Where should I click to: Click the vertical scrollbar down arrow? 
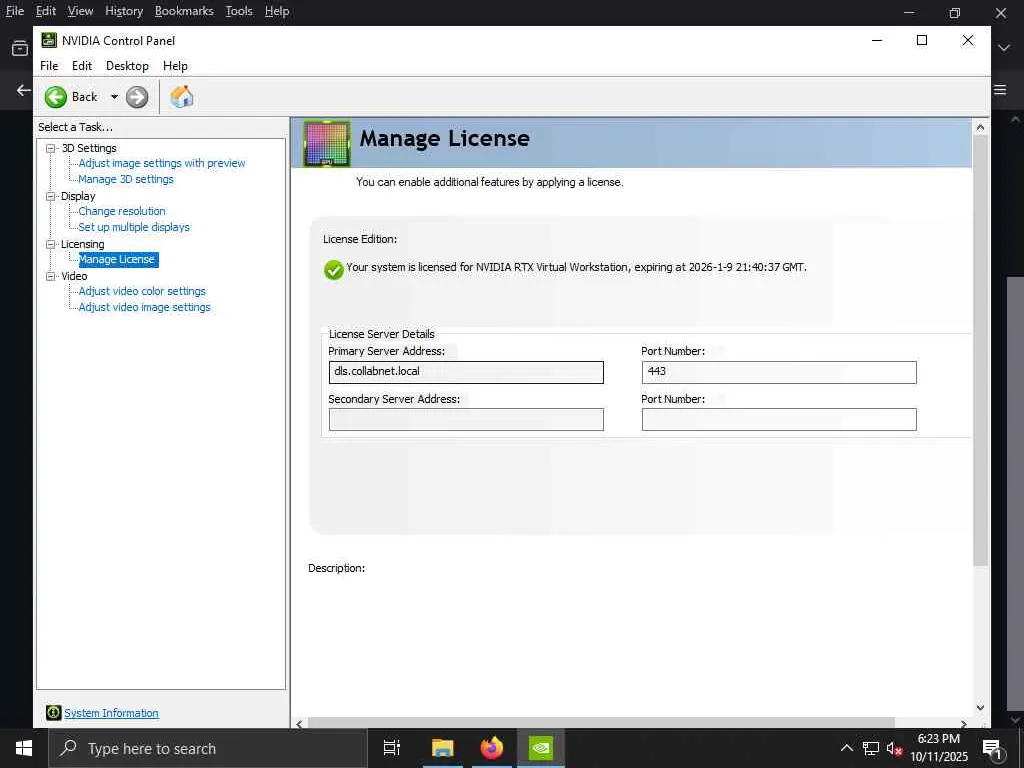click(x=980, y=707)
